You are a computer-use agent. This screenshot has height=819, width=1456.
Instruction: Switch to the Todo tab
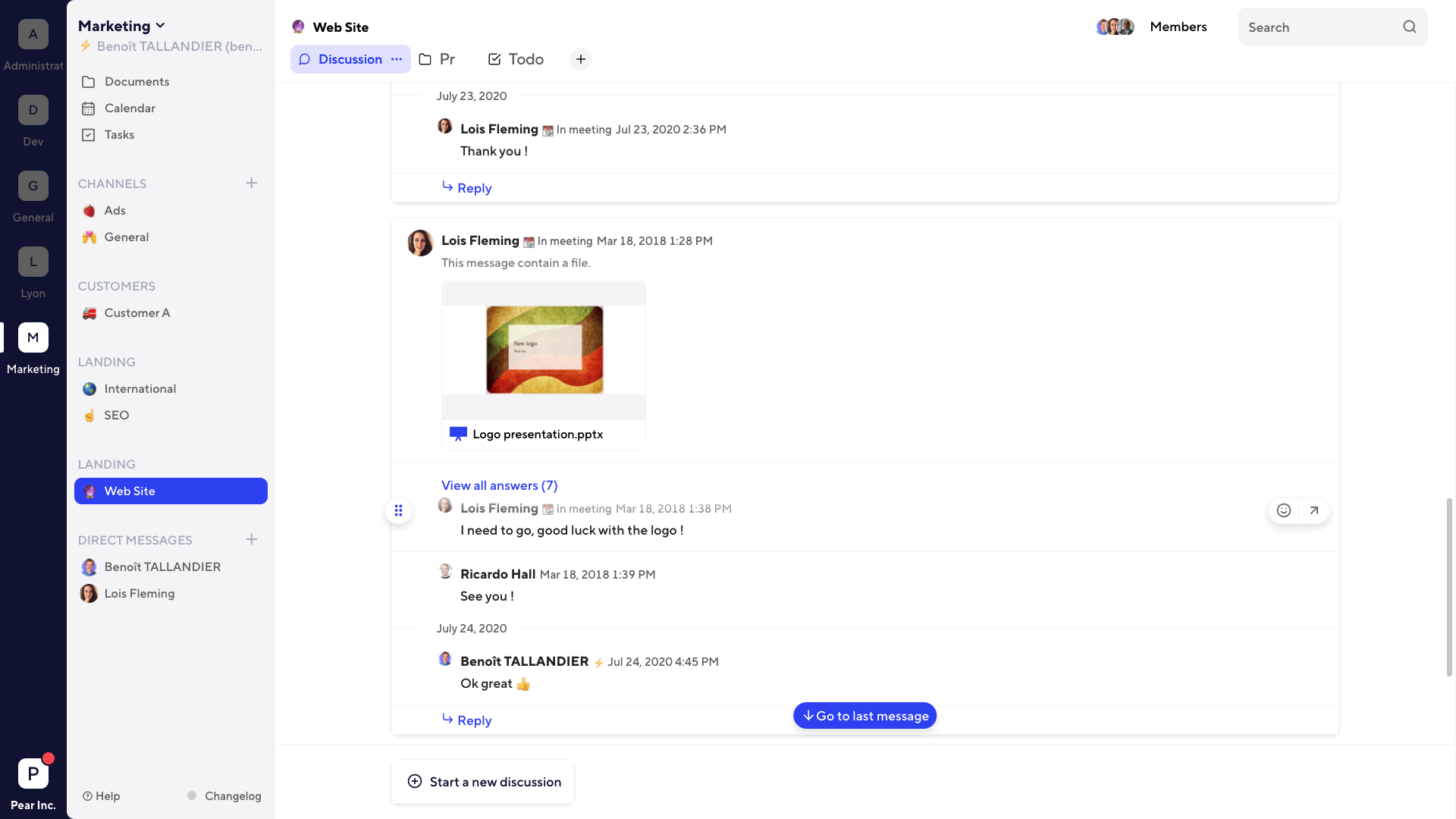(515, 59)
